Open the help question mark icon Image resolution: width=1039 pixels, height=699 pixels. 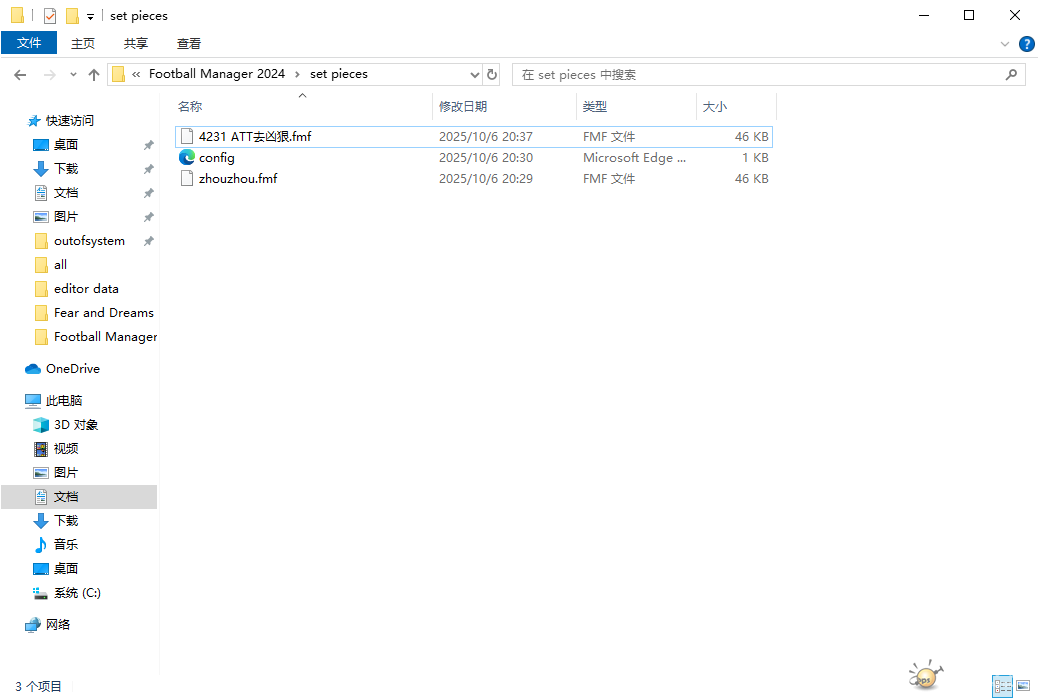click(x=1026, y=44)
